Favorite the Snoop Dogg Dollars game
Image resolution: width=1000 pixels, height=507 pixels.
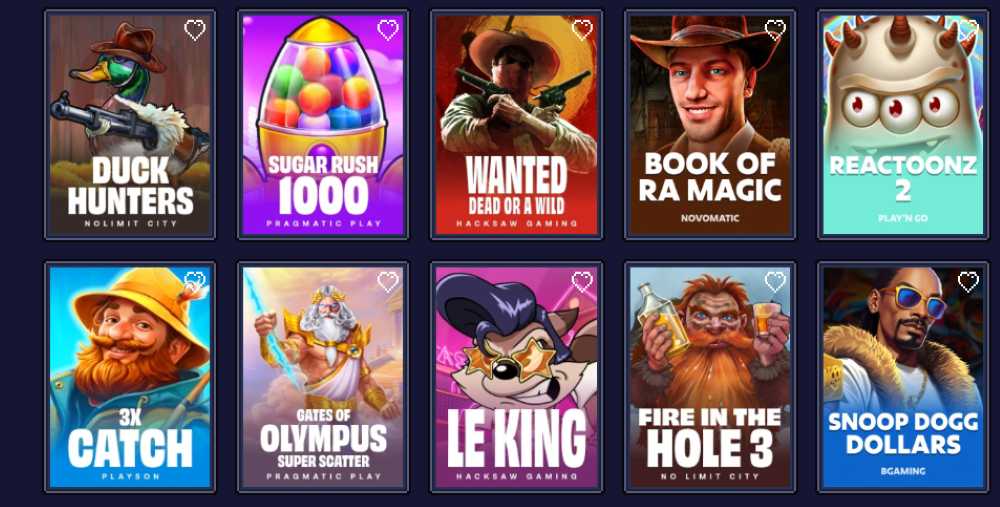(968, 281)
